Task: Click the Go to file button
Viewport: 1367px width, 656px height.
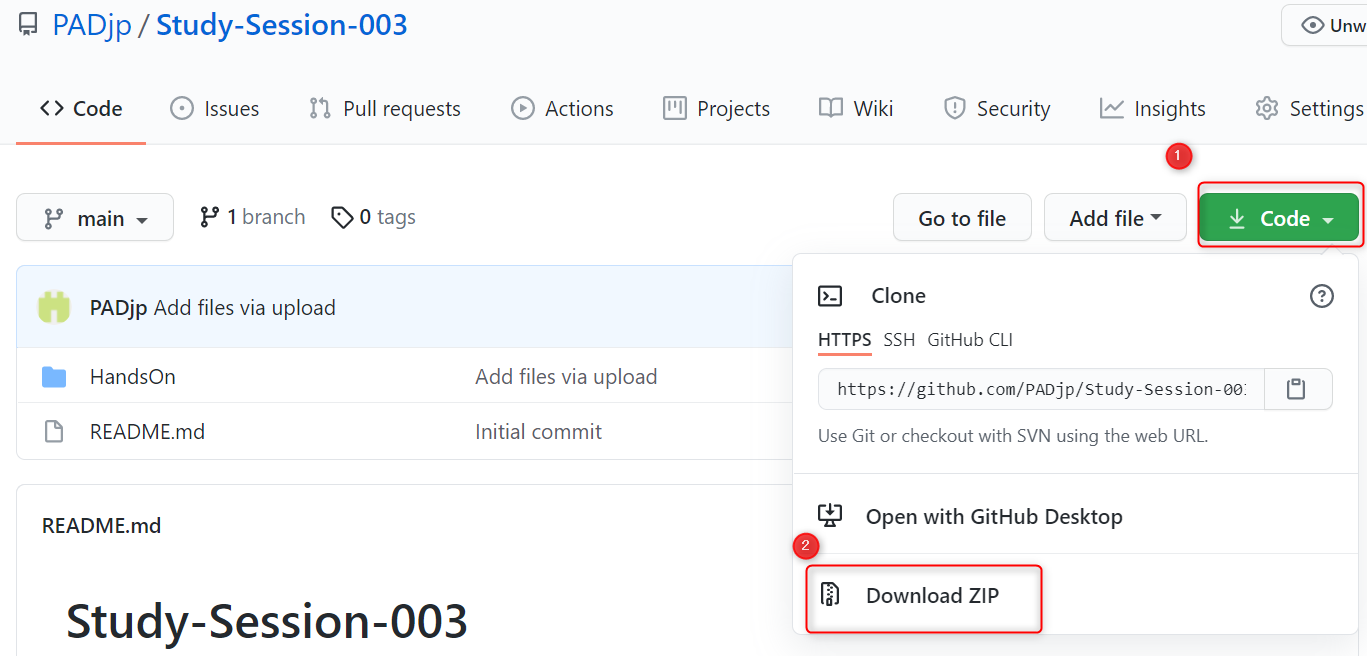Action: click(x=961, y=217)
